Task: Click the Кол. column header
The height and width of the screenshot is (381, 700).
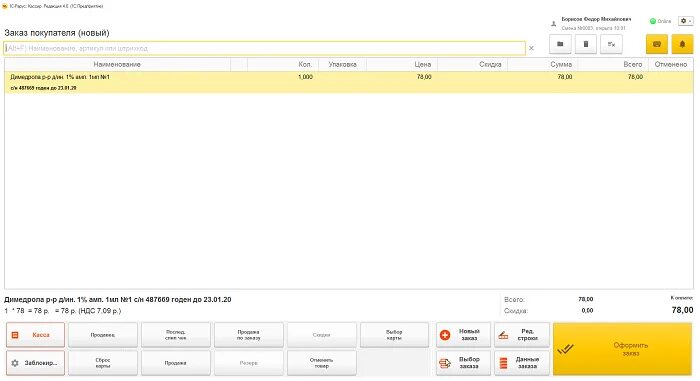Action: (x=283, y=65)
